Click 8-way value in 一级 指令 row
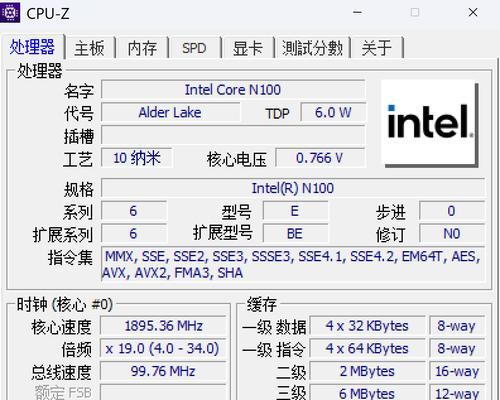 pyautogui.click(x=457, y=348)
